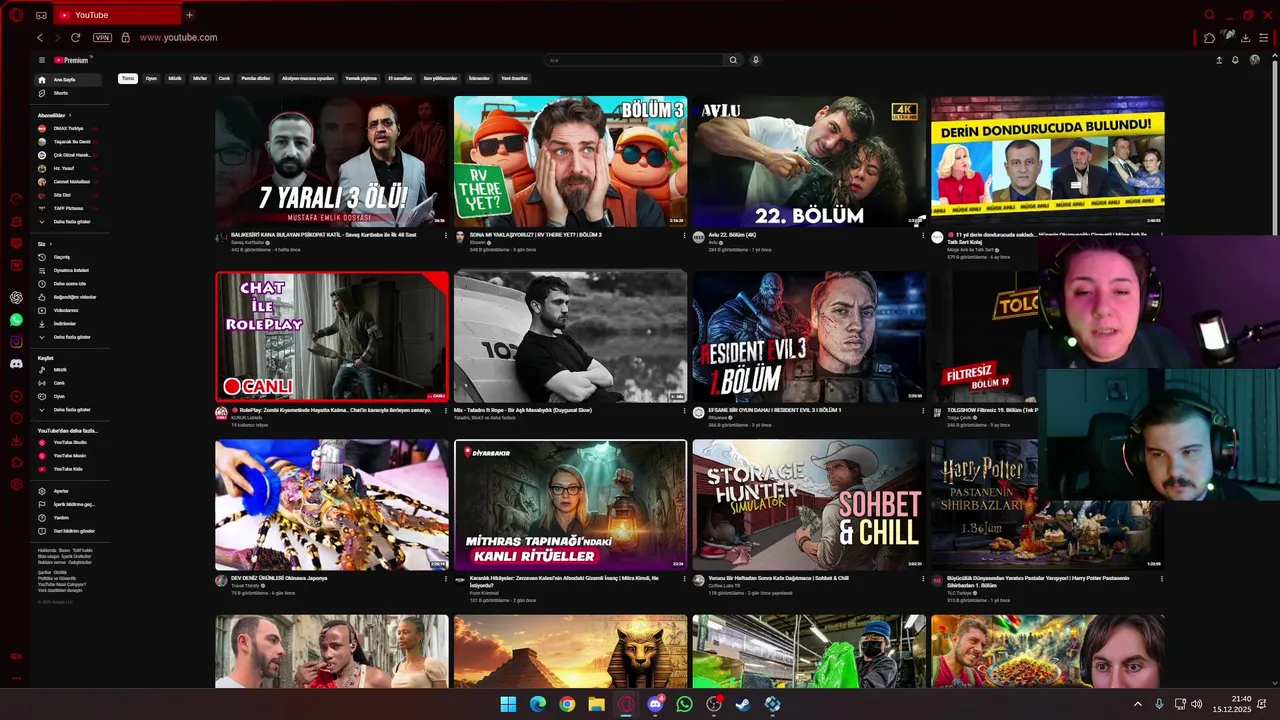The width and height of the screenshot is (1280, 720).
Task: Open Oynatma listeleri in sidebar
Action: point(70,270)
